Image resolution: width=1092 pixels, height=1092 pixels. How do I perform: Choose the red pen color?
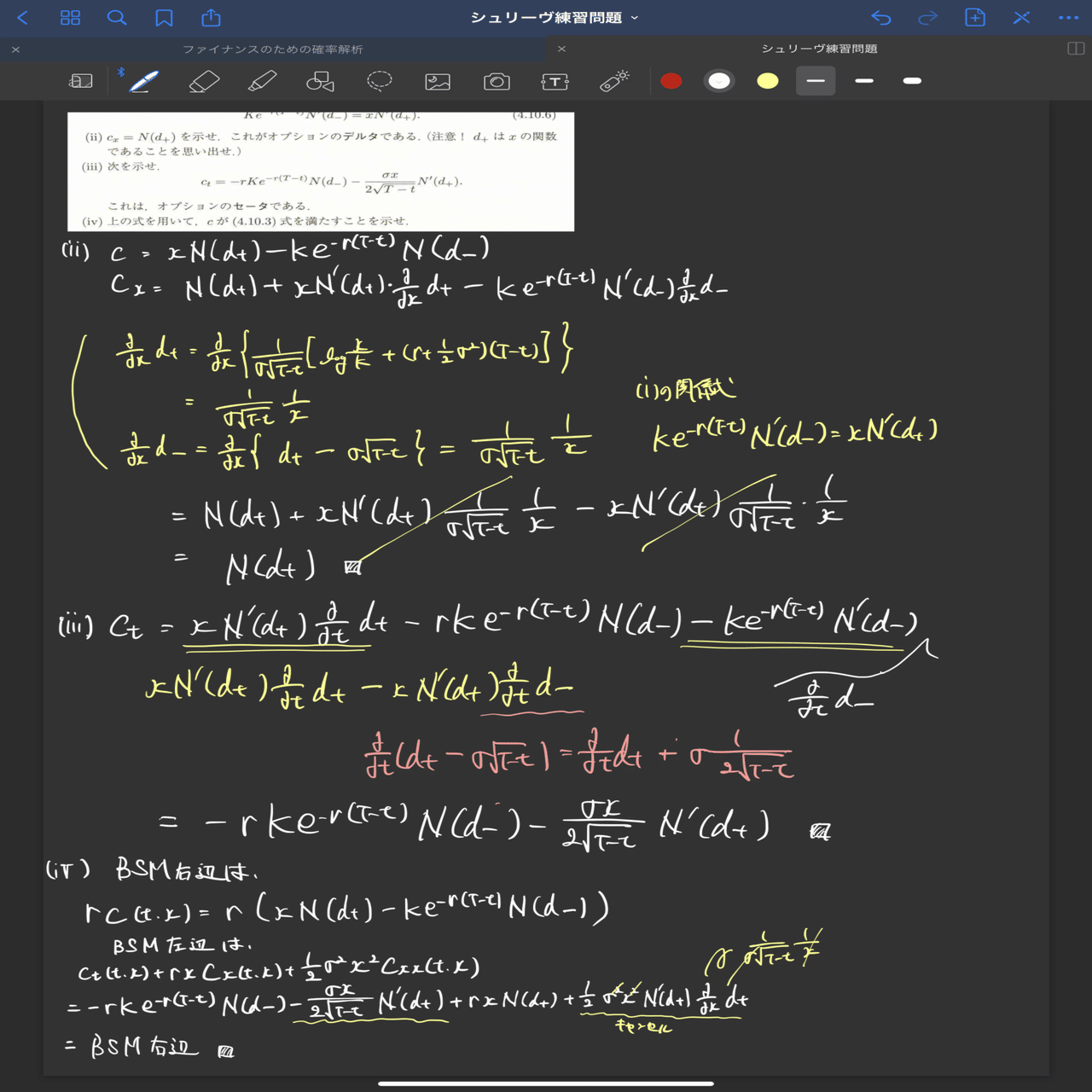click(671, 81)
